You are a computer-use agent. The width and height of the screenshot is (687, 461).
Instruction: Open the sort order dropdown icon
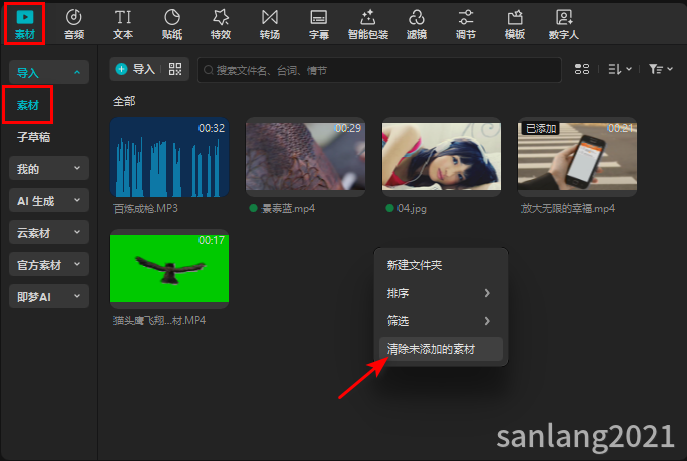620,69
